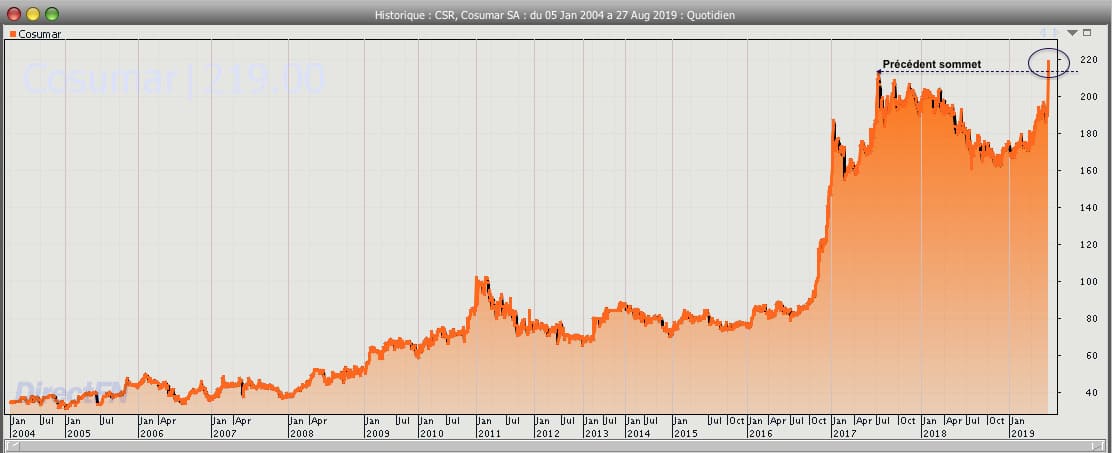Zoom the window with green button
Screen dimensions: 1112x453
[x=52, y=14]
